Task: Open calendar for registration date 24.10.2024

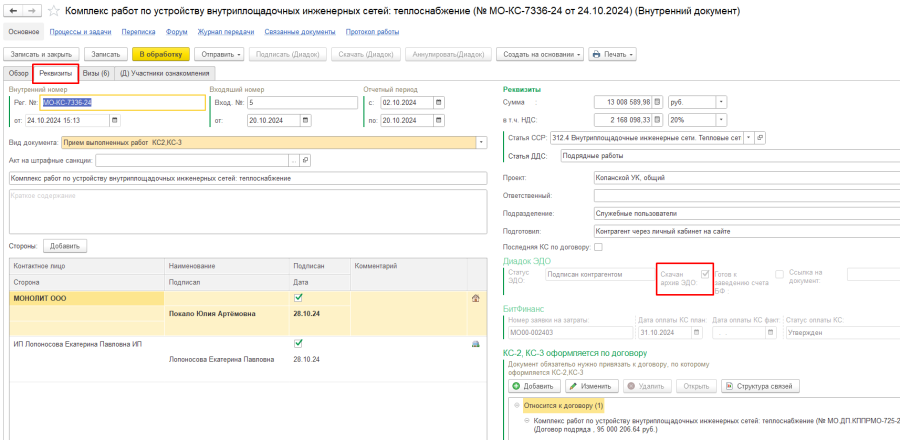Action: click(x=114, y=121)
